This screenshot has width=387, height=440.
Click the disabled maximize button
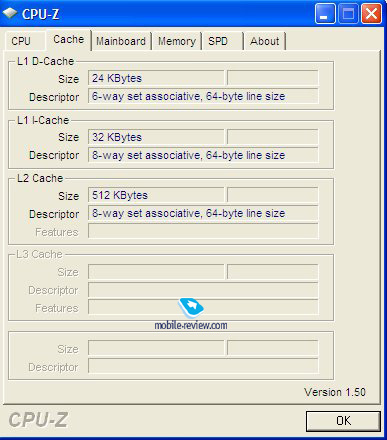click(348, 14)
